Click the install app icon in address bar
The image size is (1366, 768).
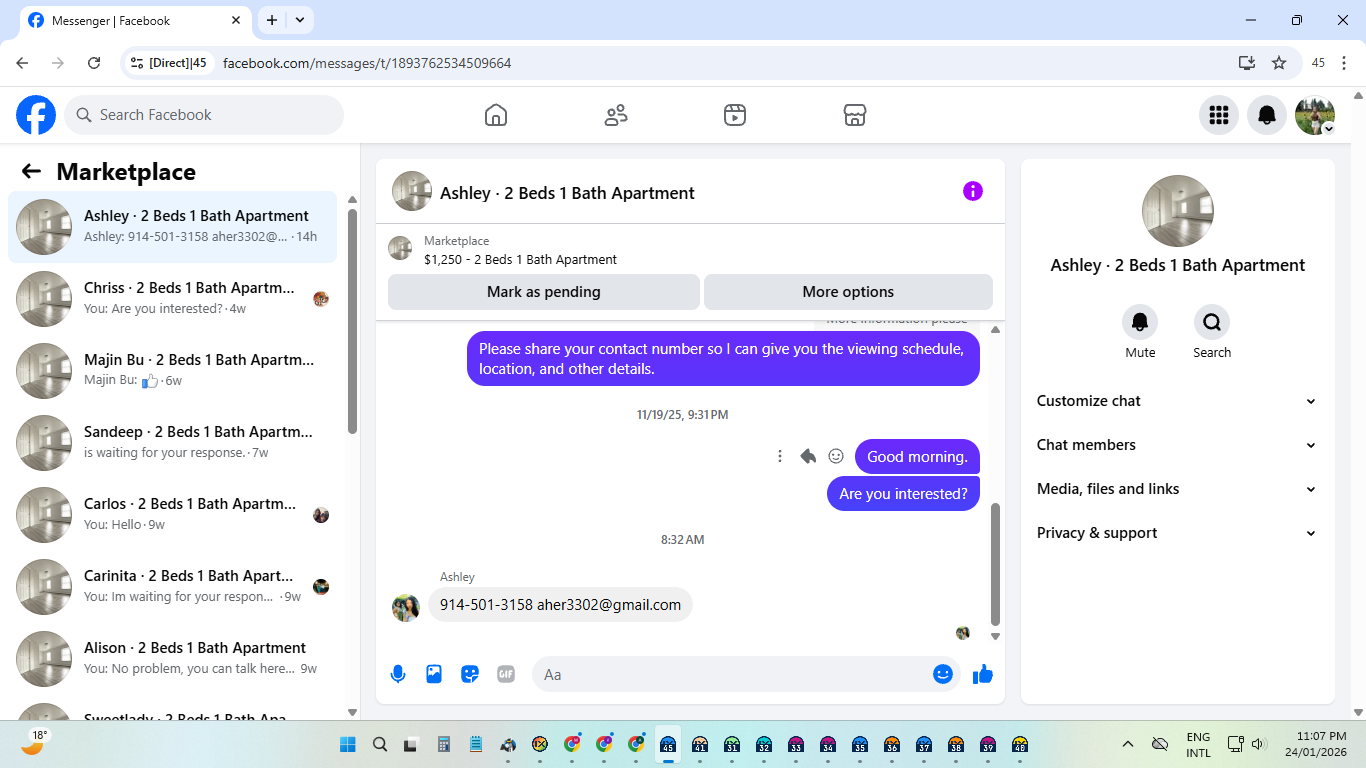1247,63
